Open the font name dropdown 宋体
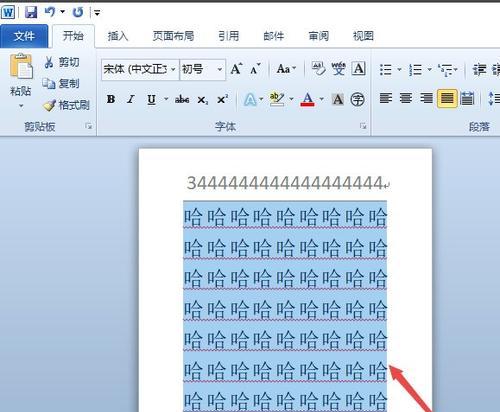The image size is (500, 412). click(x=140, y=69)
